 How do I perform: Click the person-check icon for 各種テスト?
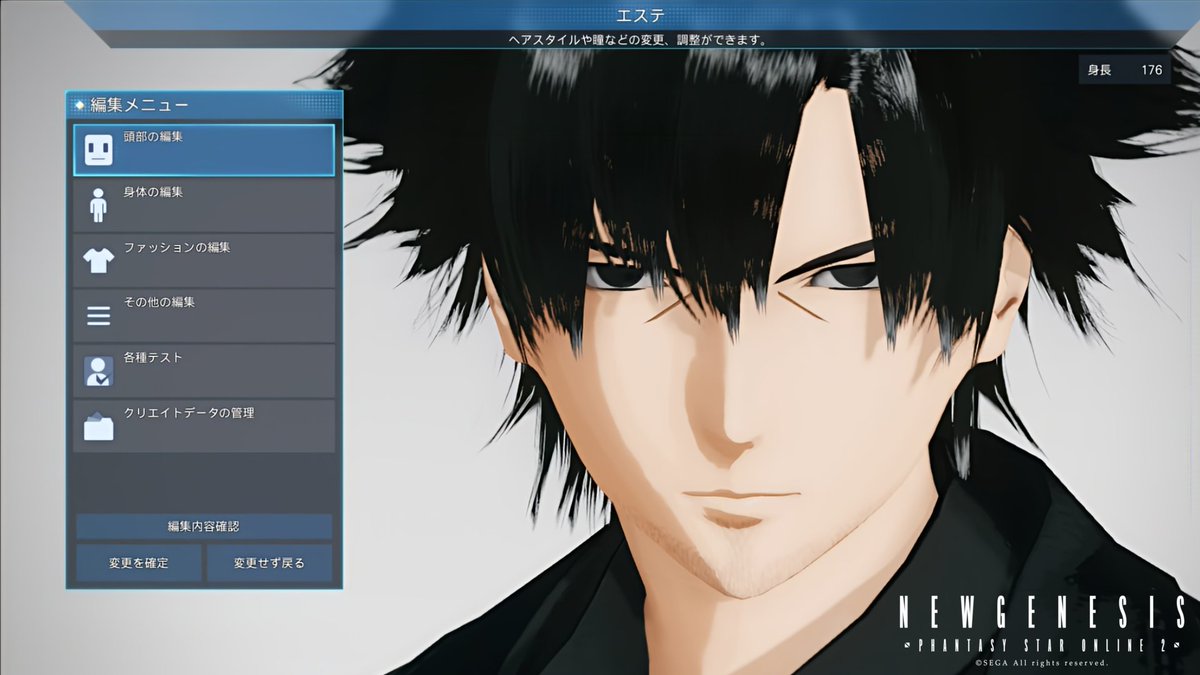point(98,371)
